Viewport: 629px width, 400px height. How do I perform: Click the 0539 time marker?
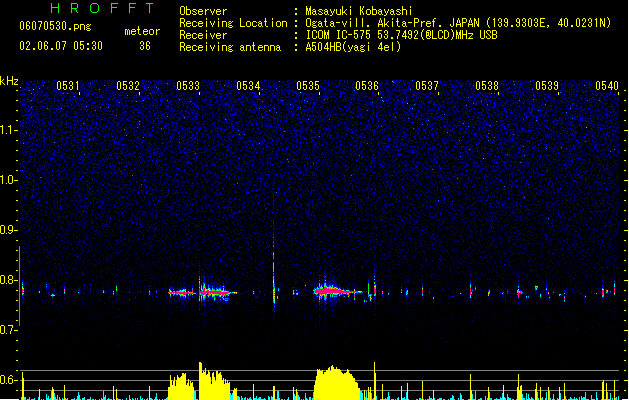coord(547,86)
